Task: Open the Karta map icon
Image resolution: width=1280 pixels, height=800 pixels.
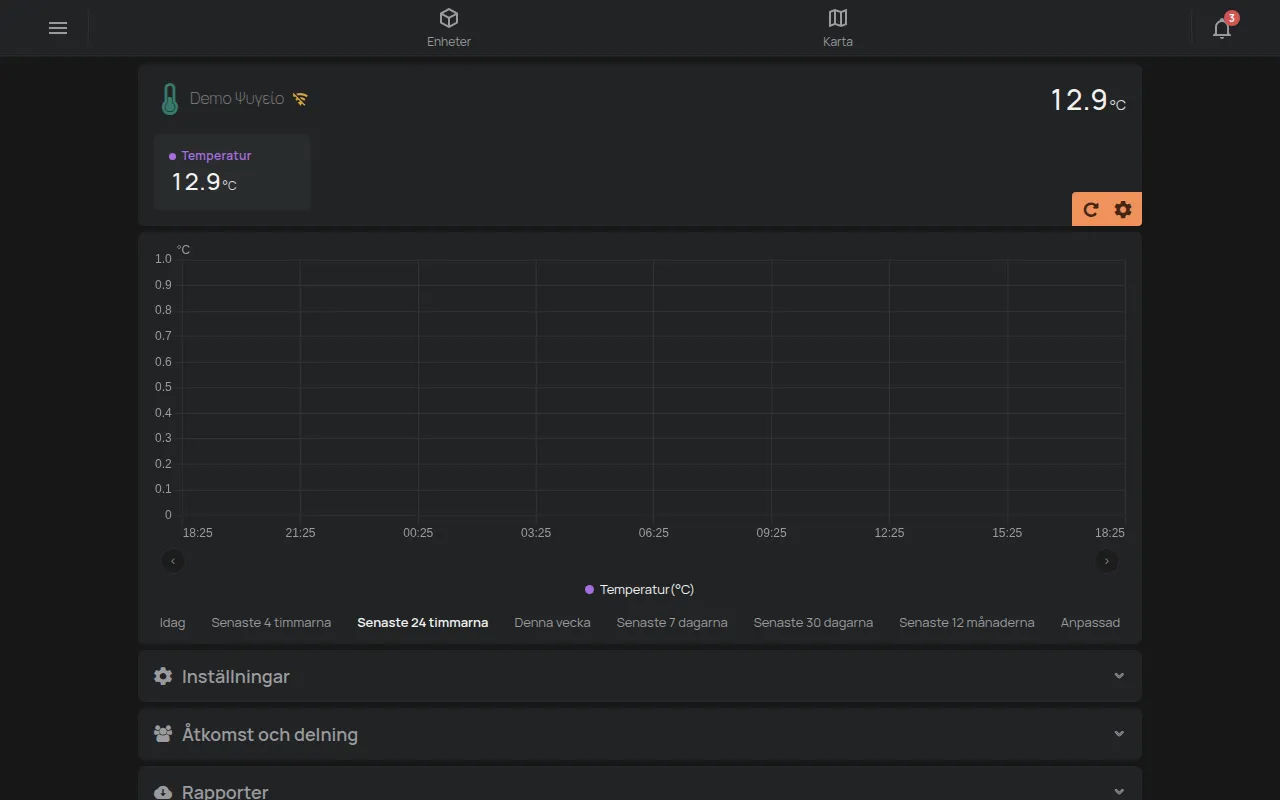Action: tap(838, 18)
